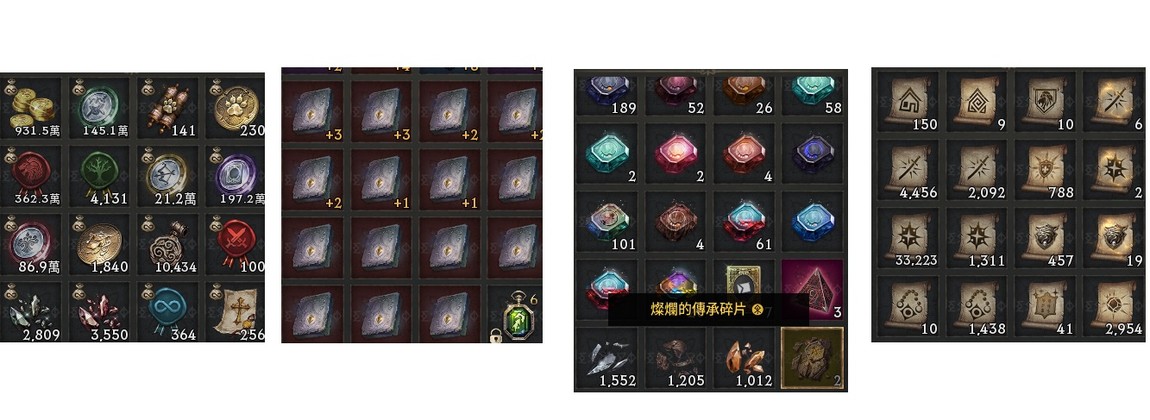
Task: Pick the silver shards stack showing 1,552
Action: click(607, 358)
